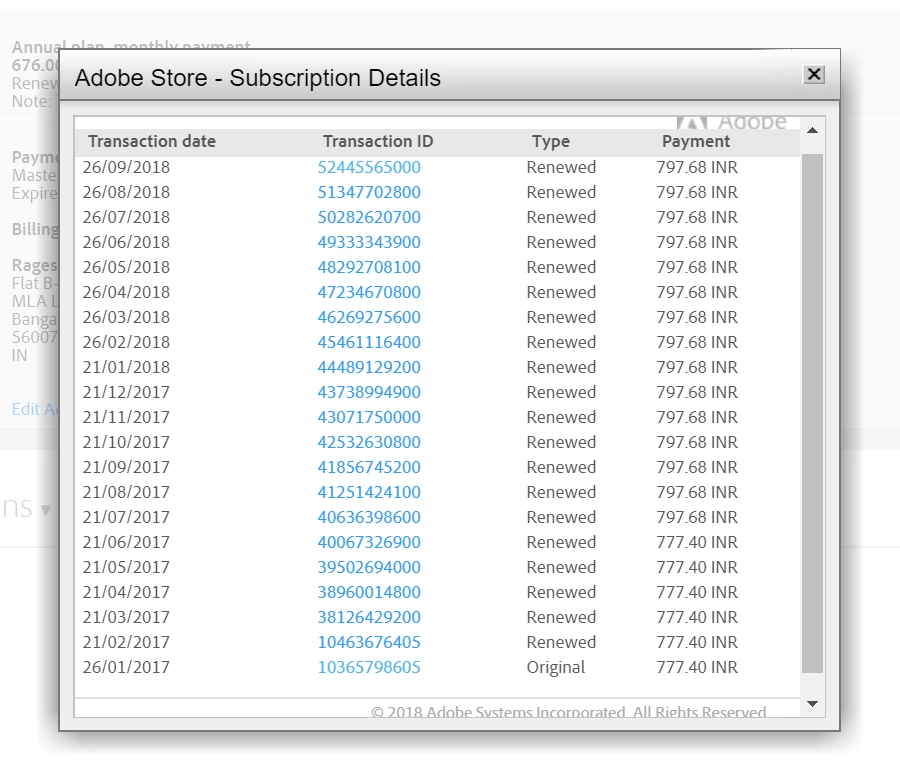Select the dialog title Adobe Store - Subscription Details

[258, 78]
